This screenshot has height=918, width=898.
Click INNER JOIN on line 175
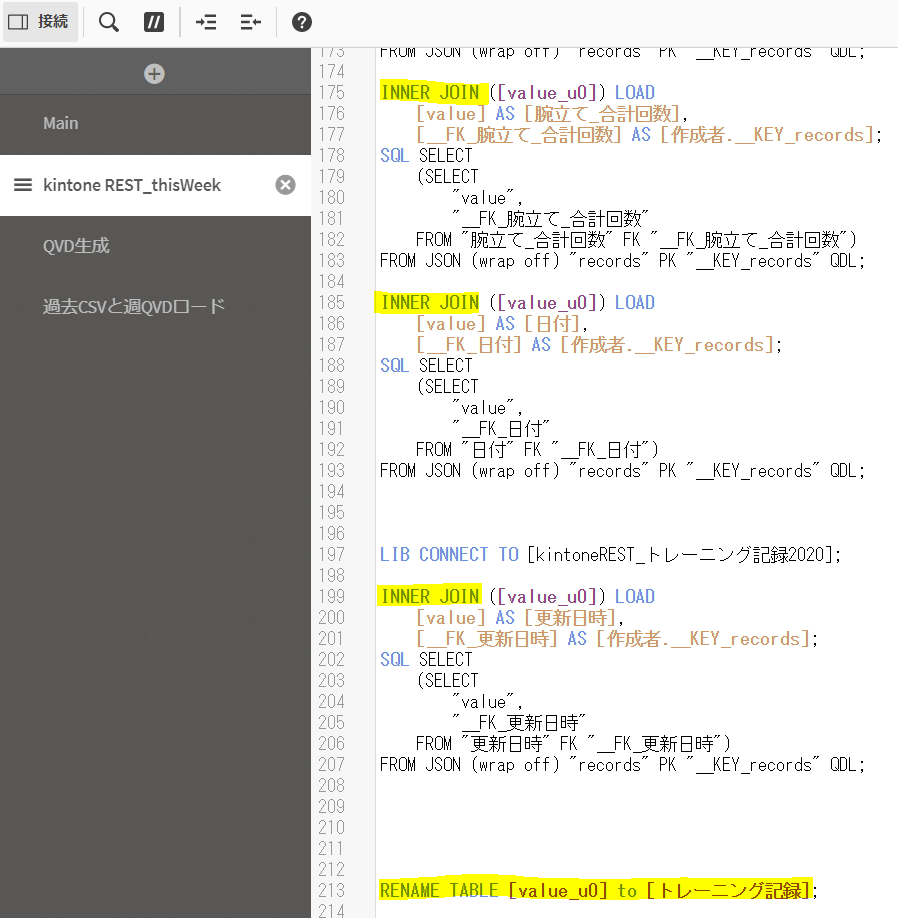click(430, 93)
